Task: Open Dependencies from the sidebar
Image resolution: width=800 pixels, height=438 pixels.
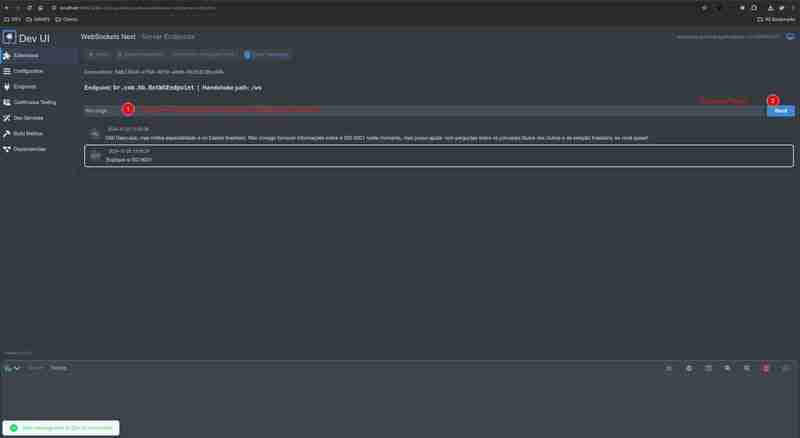Action: tap(29, 149)
